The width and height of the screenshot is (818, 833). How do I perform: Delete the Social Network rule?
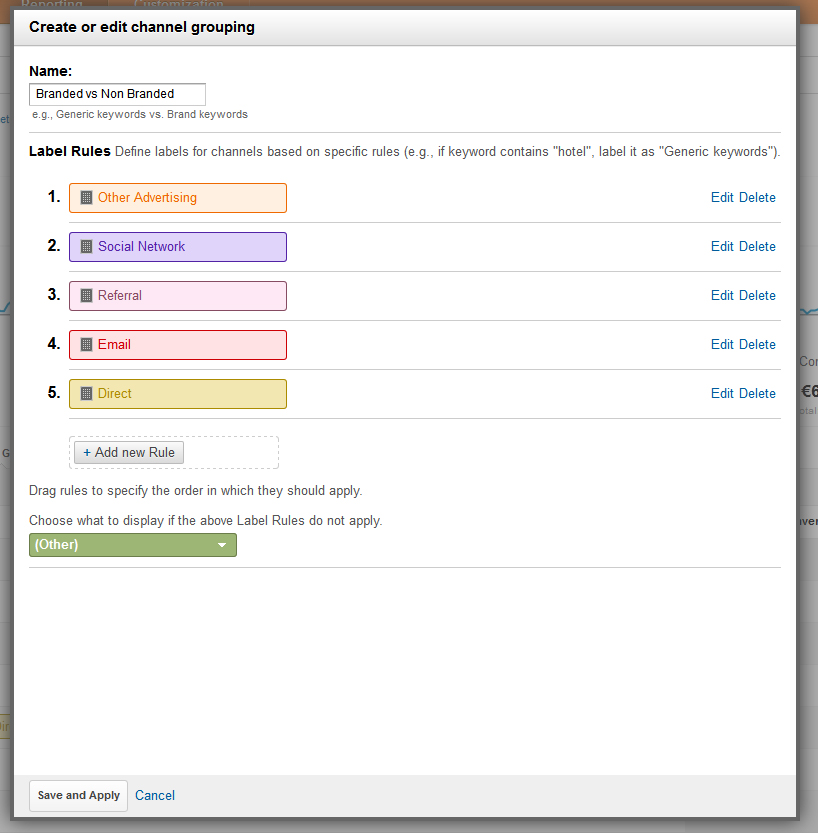tap(757, 247)
